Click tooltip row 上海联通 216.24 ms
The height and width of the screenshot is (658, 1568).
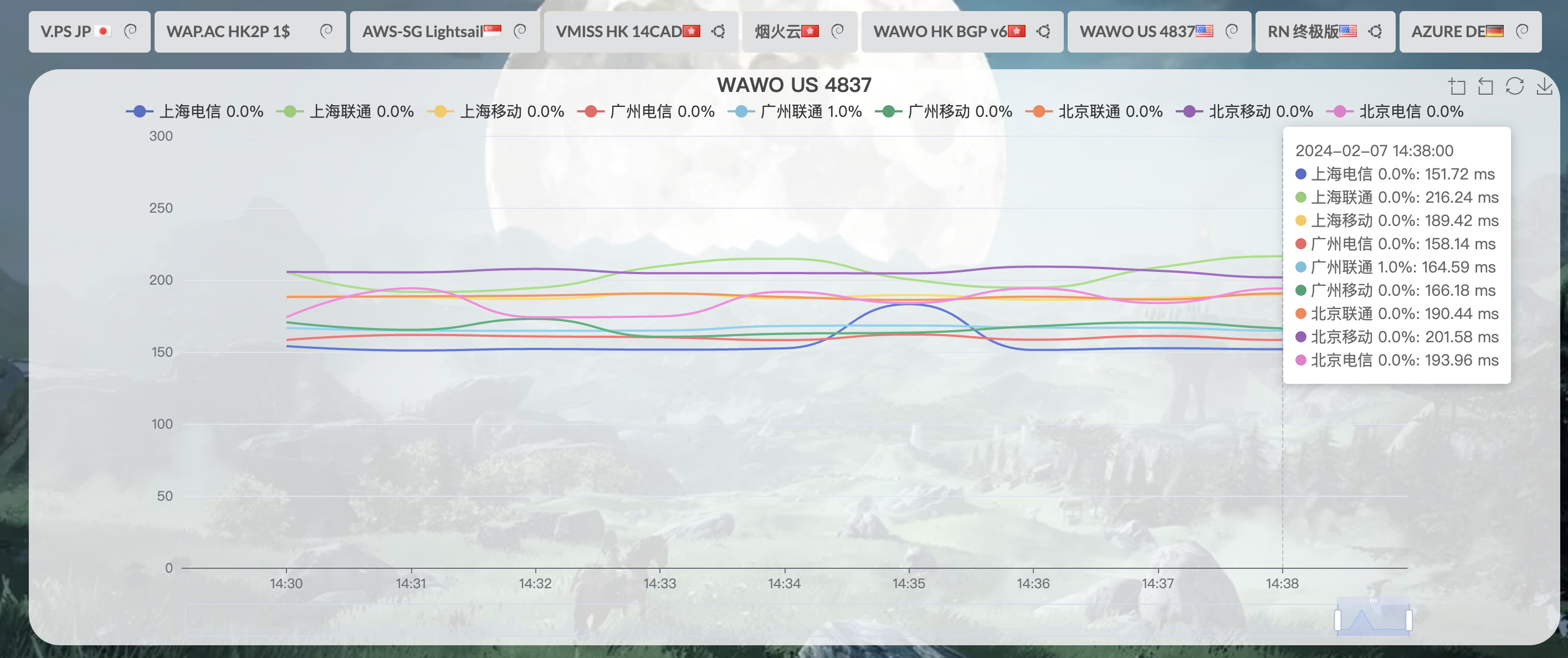tap(1397, 197)
